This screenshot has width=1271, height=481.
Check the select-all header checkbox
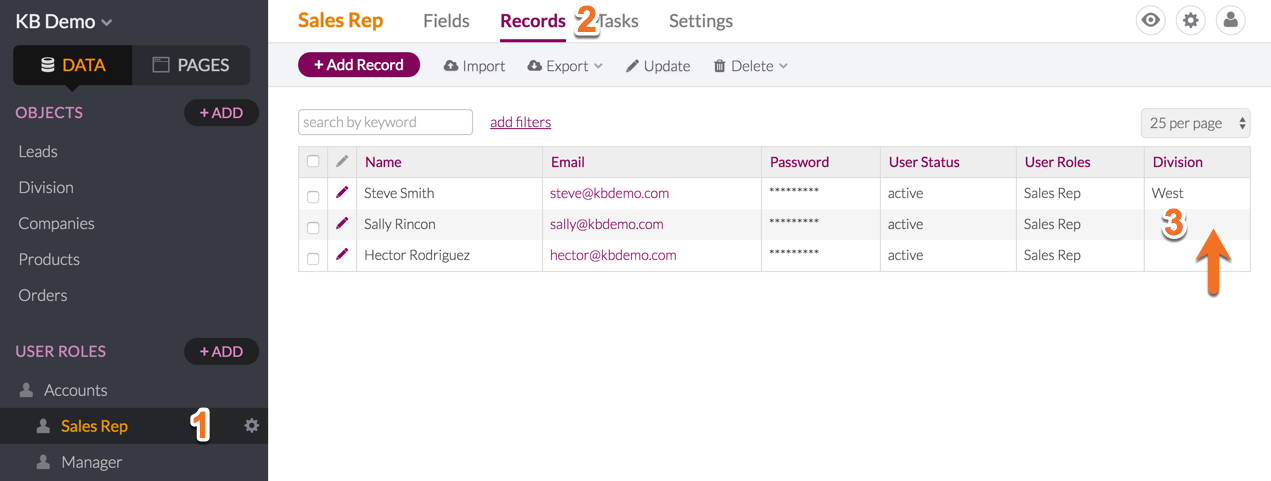(x=313, y=161)
